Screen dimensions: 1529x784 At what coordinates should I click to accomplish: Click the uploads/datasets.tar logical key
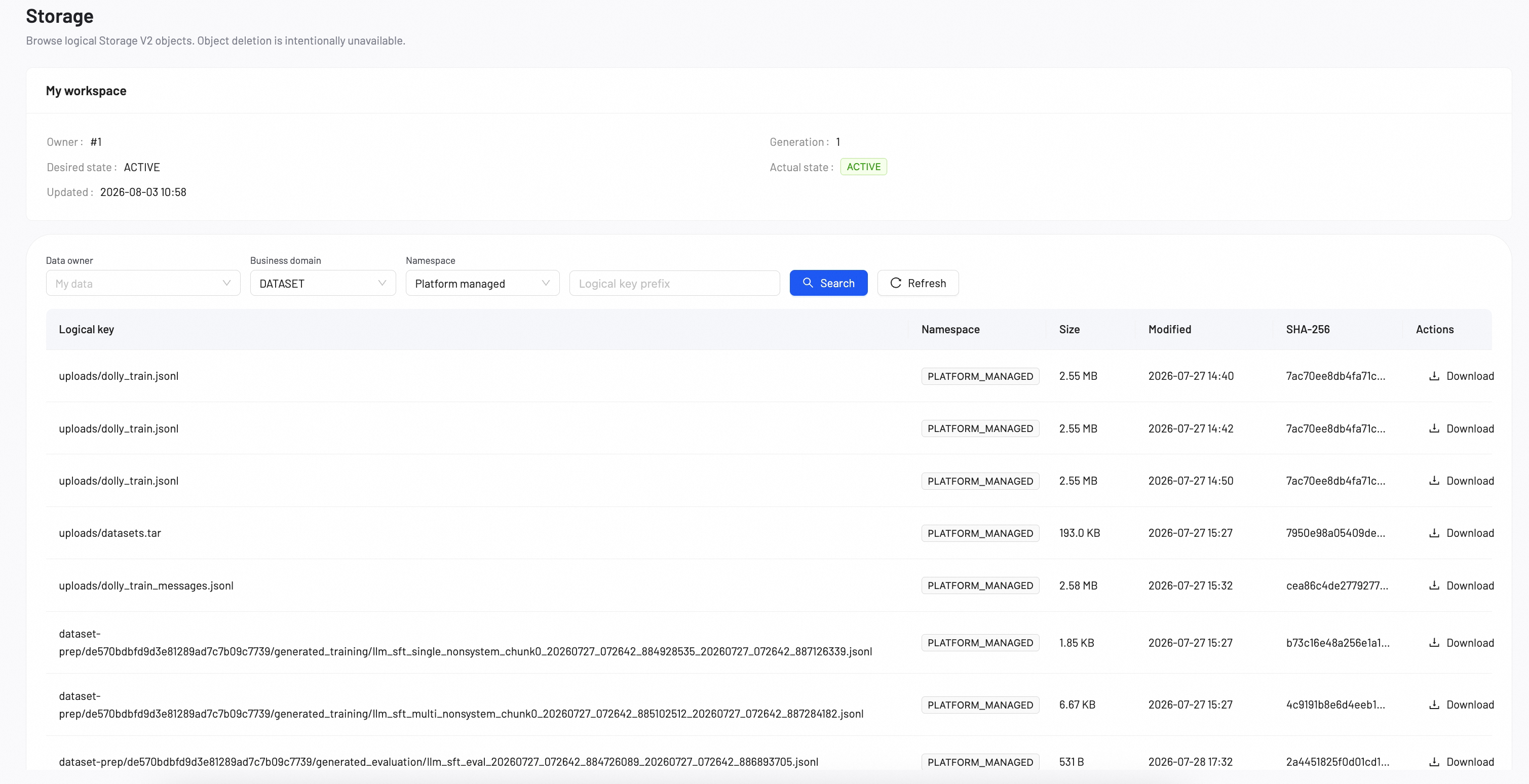[110, 533]
